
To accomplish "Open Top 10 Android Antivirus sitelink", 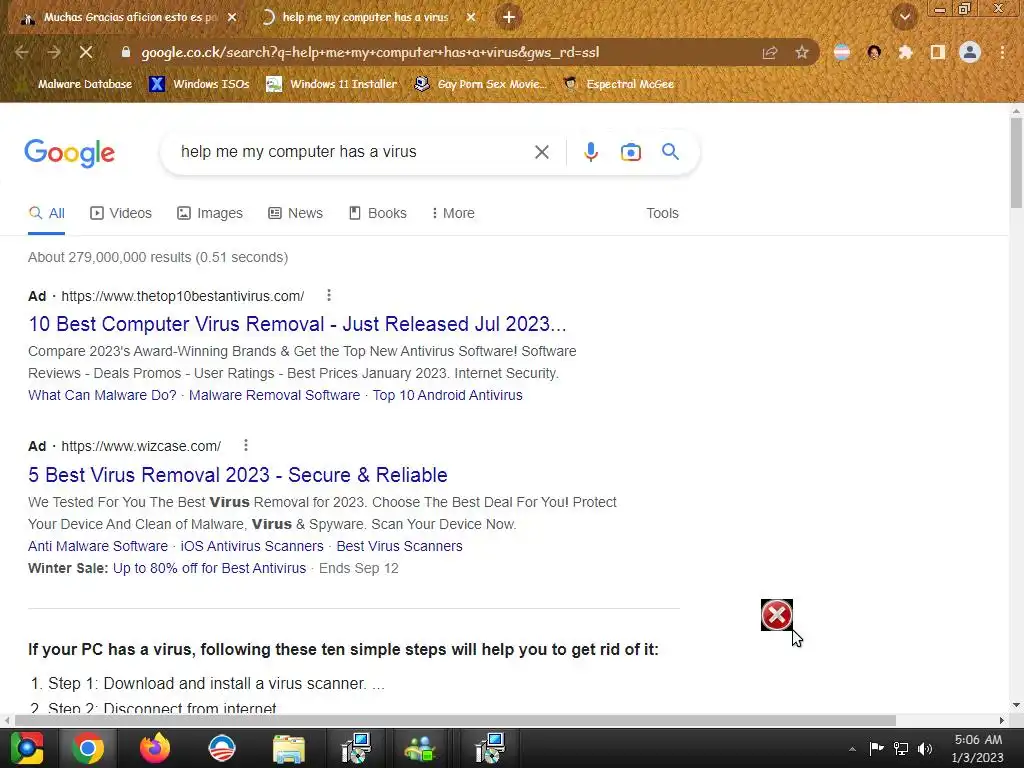I will tap(447, 396).
